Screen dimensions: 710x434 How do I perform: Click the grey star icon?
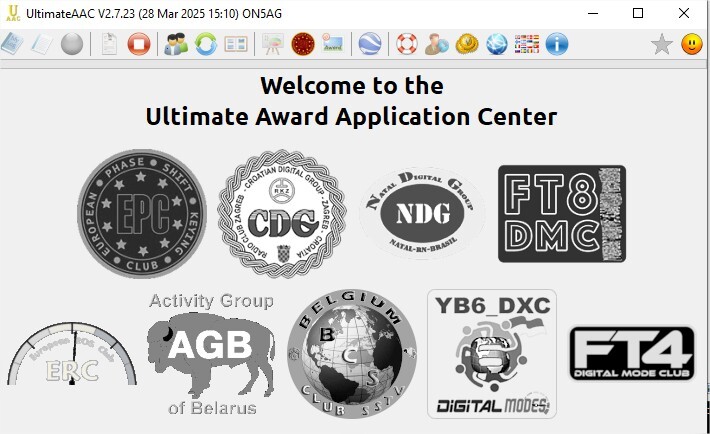coord(662,44)
